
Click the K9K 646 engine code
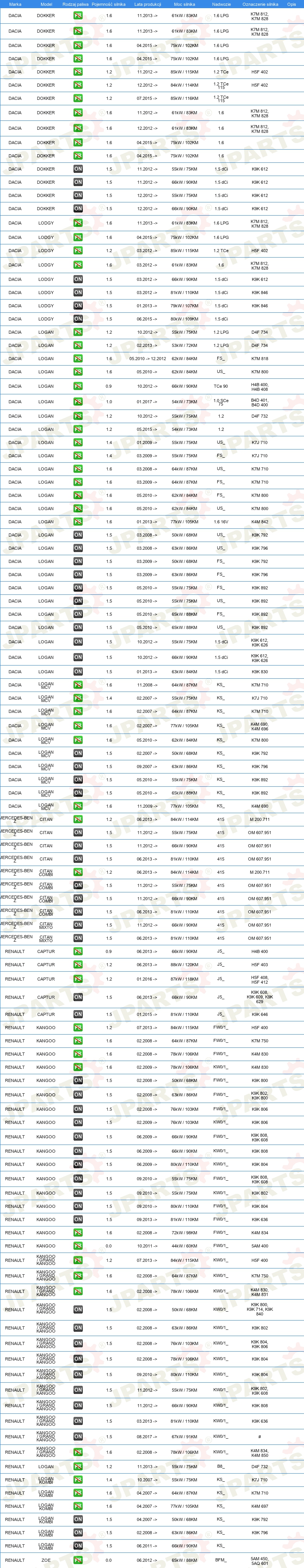tap(260, 1015)
